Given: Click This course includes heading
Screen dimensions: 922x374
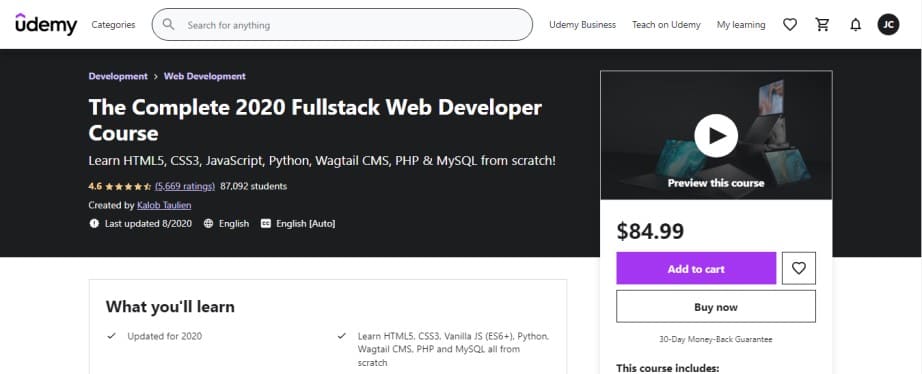Looking at the screenshot, I should [667, 369].
